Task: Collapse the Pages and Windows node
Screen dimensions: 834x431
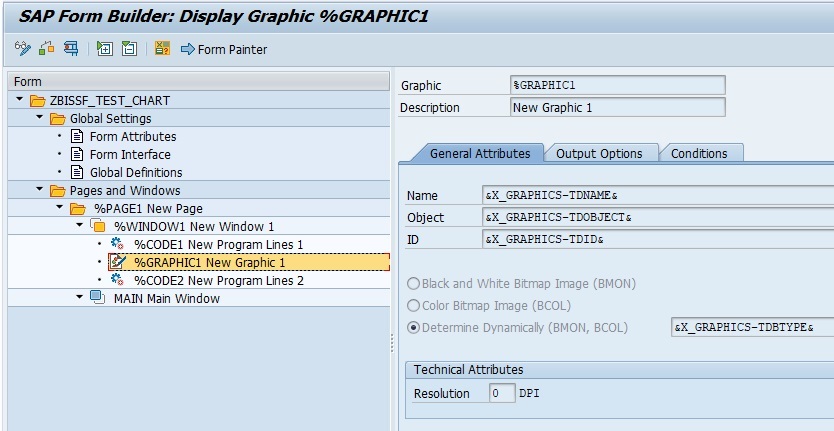Action: pyautogui.click(x=40, y=189)
